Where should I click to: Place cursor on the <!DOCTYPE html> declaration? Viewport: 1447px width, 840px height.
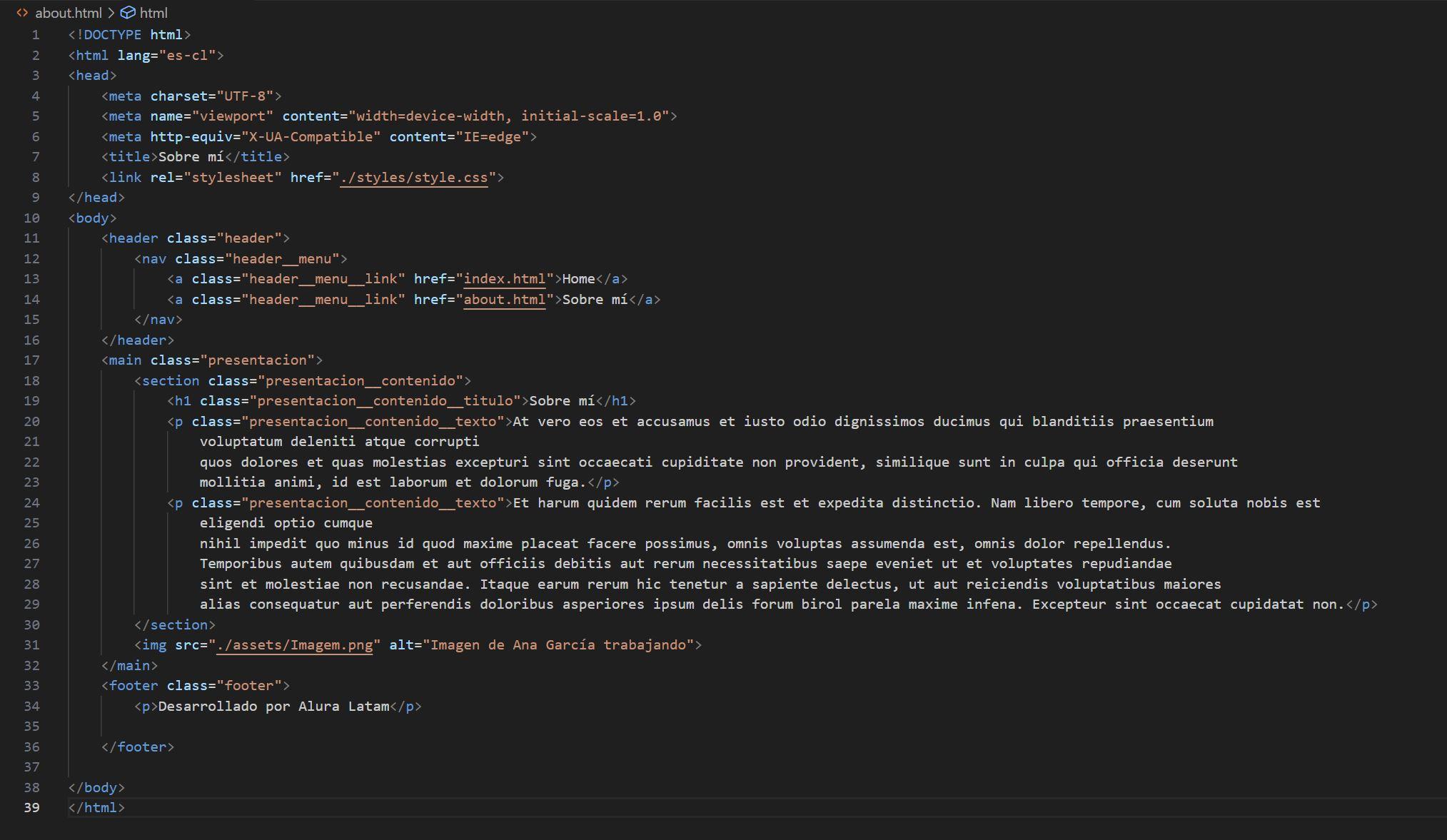click(129, 35)
